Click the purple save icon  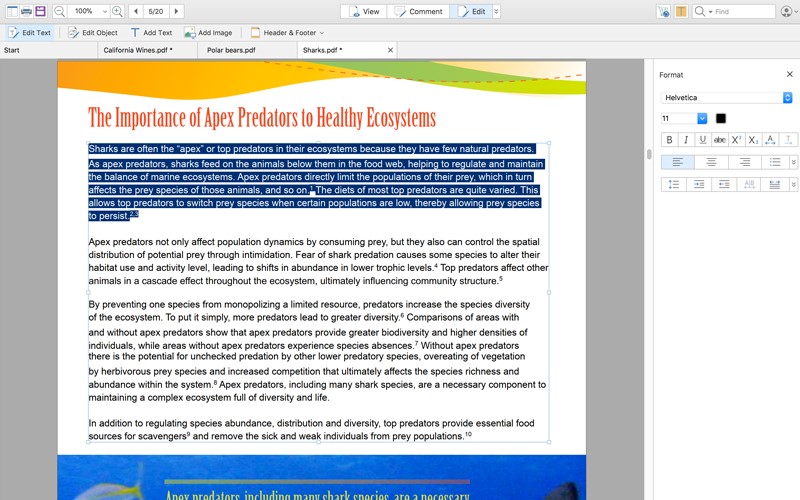(40, 11)
